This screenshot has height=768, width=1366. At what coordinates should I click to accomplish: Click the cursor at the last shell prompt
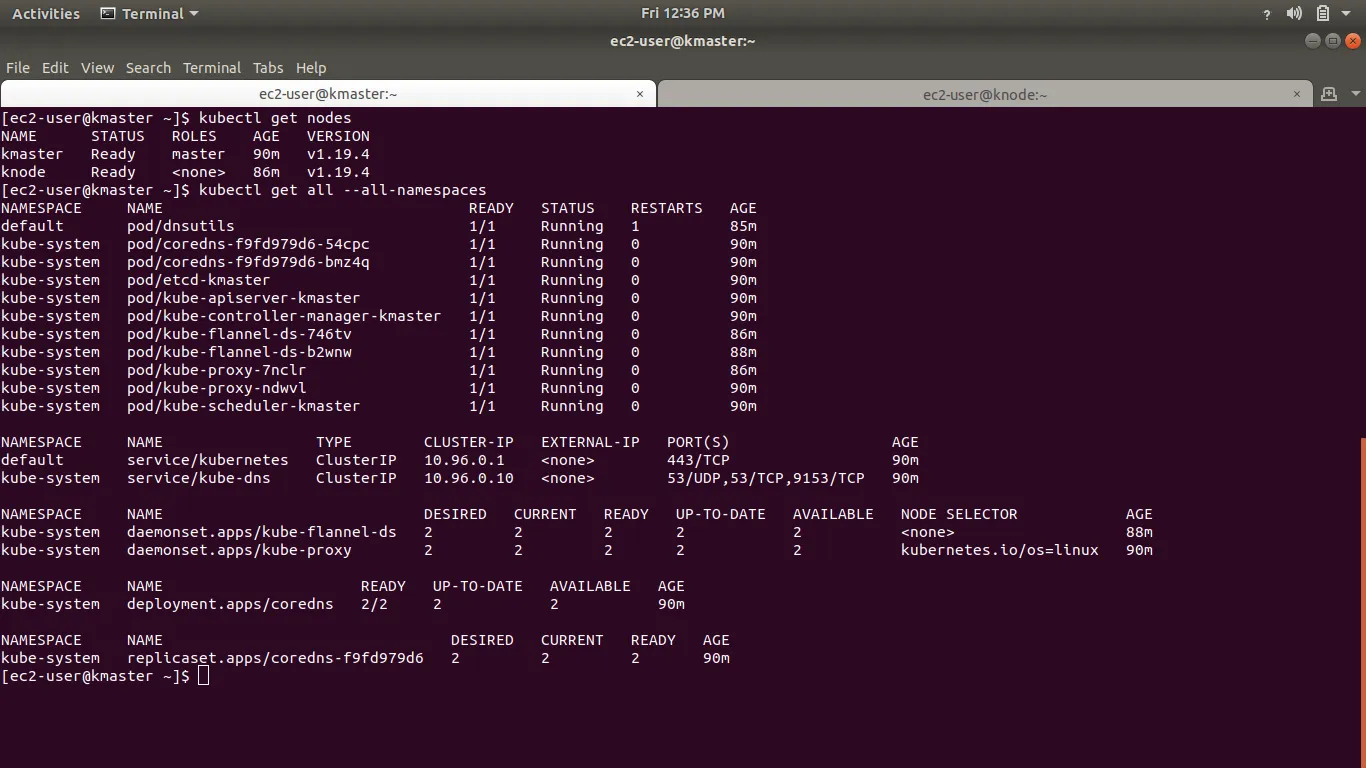(x=204, y=676)
